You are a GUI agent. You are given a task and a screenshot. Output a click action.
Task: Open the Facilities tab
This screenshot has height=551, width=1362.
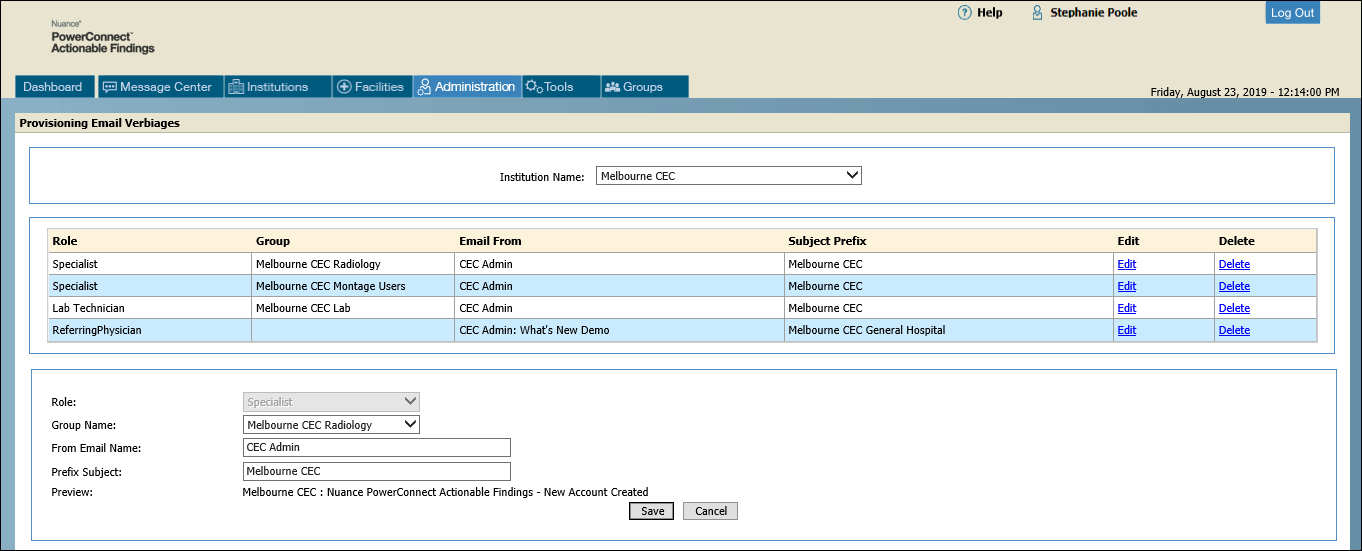coord(372,87)
